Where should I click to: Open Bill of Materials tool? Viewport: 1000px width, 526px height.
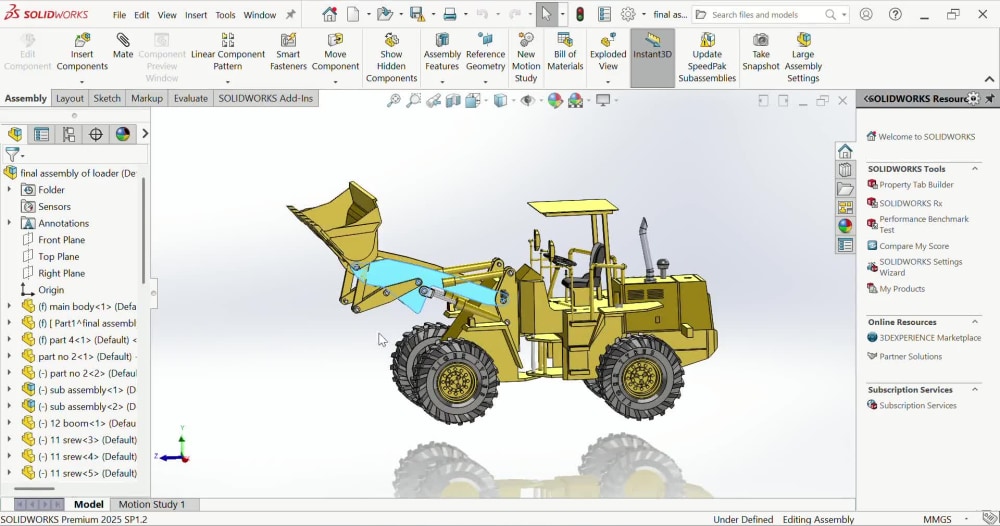tap(565, 52)
